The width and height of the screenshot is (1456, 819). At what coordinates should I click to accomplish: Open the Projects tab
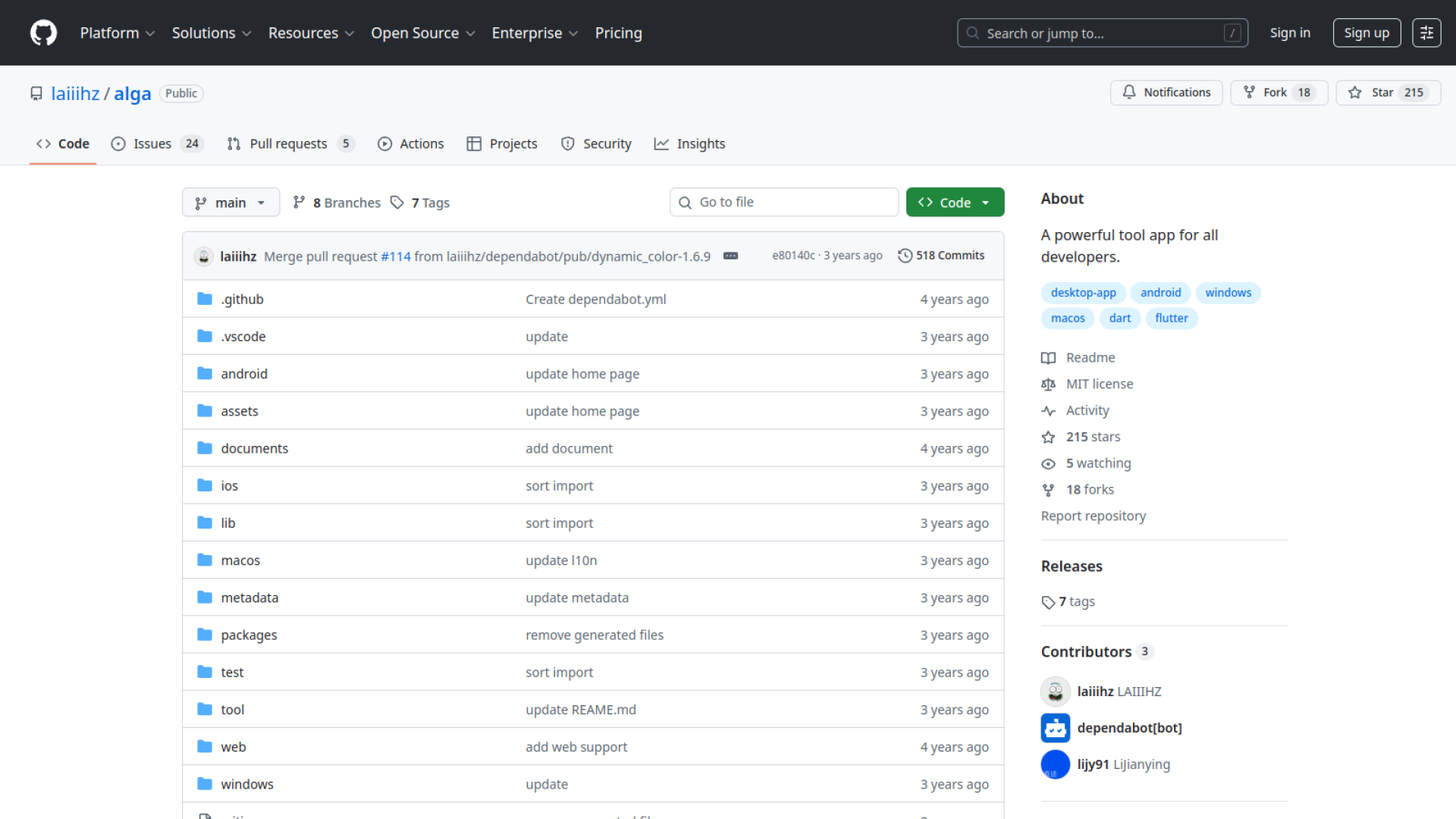(x=502, y=144)
